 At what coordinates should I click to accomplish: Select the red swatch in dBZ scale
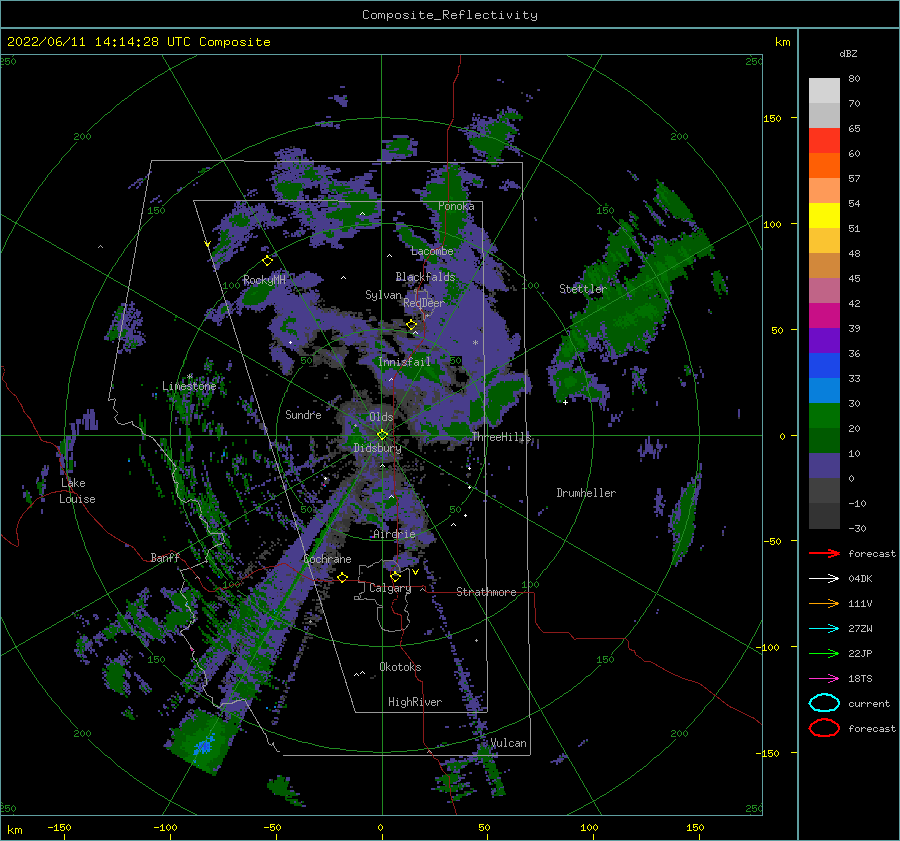click(x=824, y=141)
